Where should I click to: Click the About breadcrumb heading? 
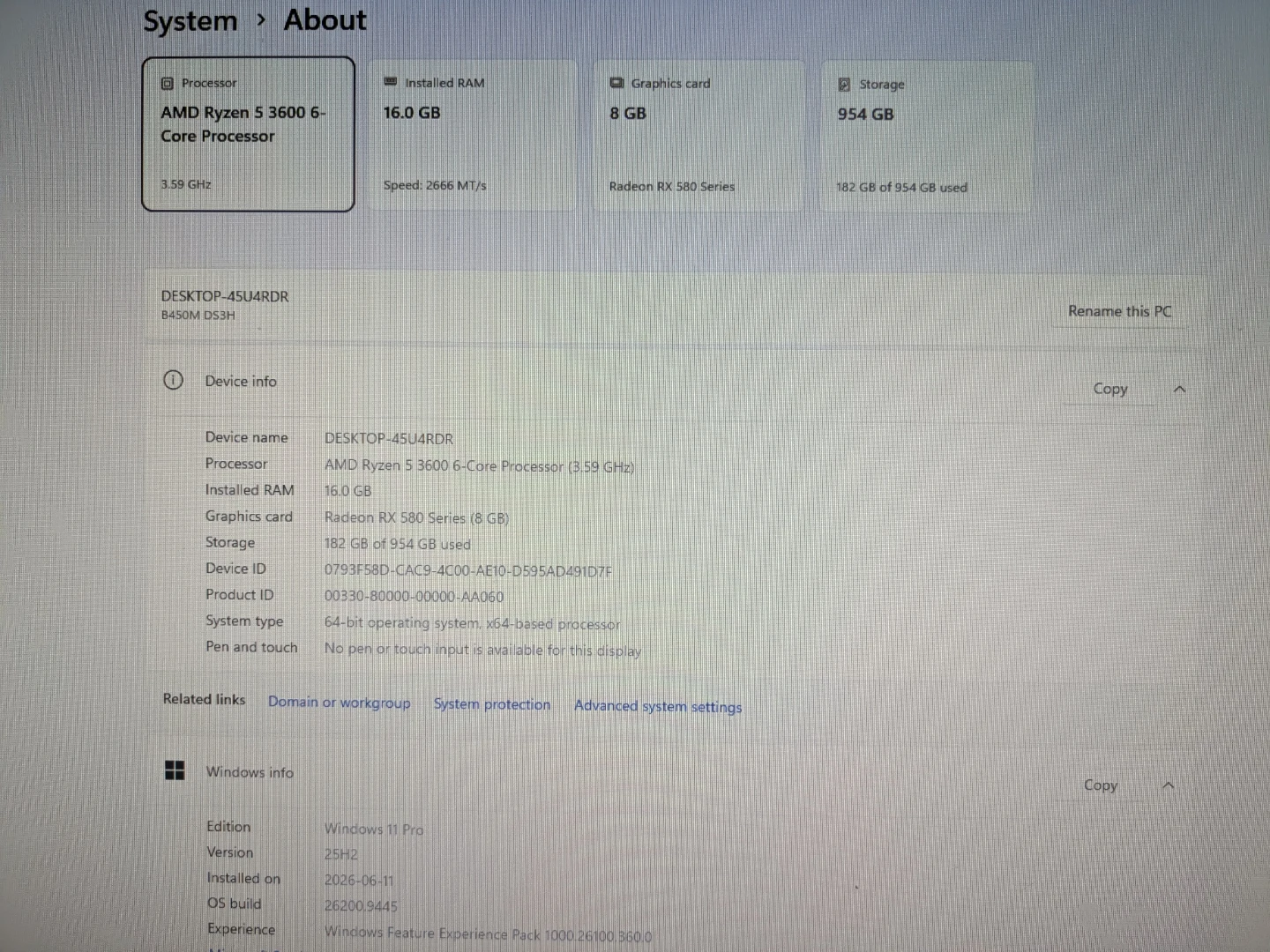pos(325,20)
